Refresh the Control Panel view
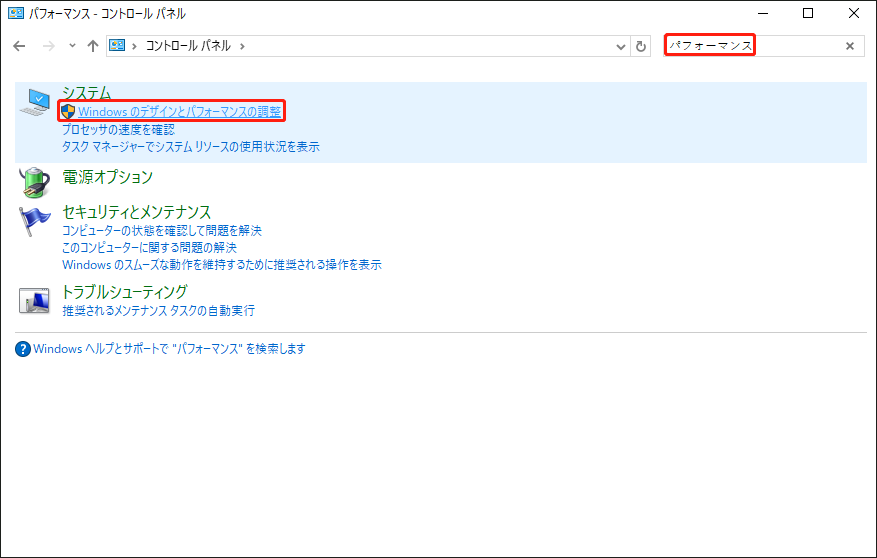 641,46
